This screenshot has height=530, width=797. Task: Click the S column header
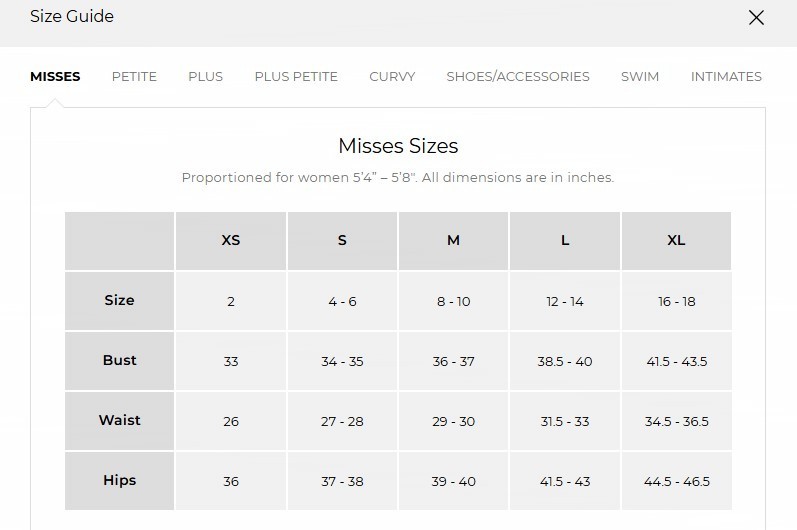(342, 241)
